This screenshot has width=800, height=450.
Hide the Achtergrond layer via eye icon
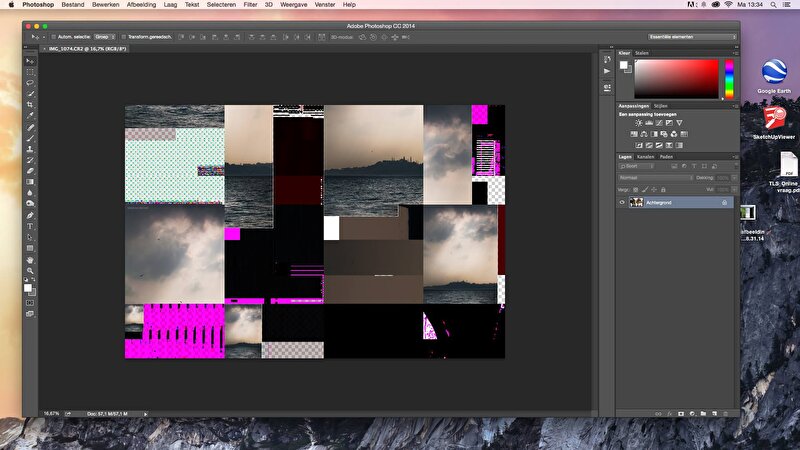point(623,202)
